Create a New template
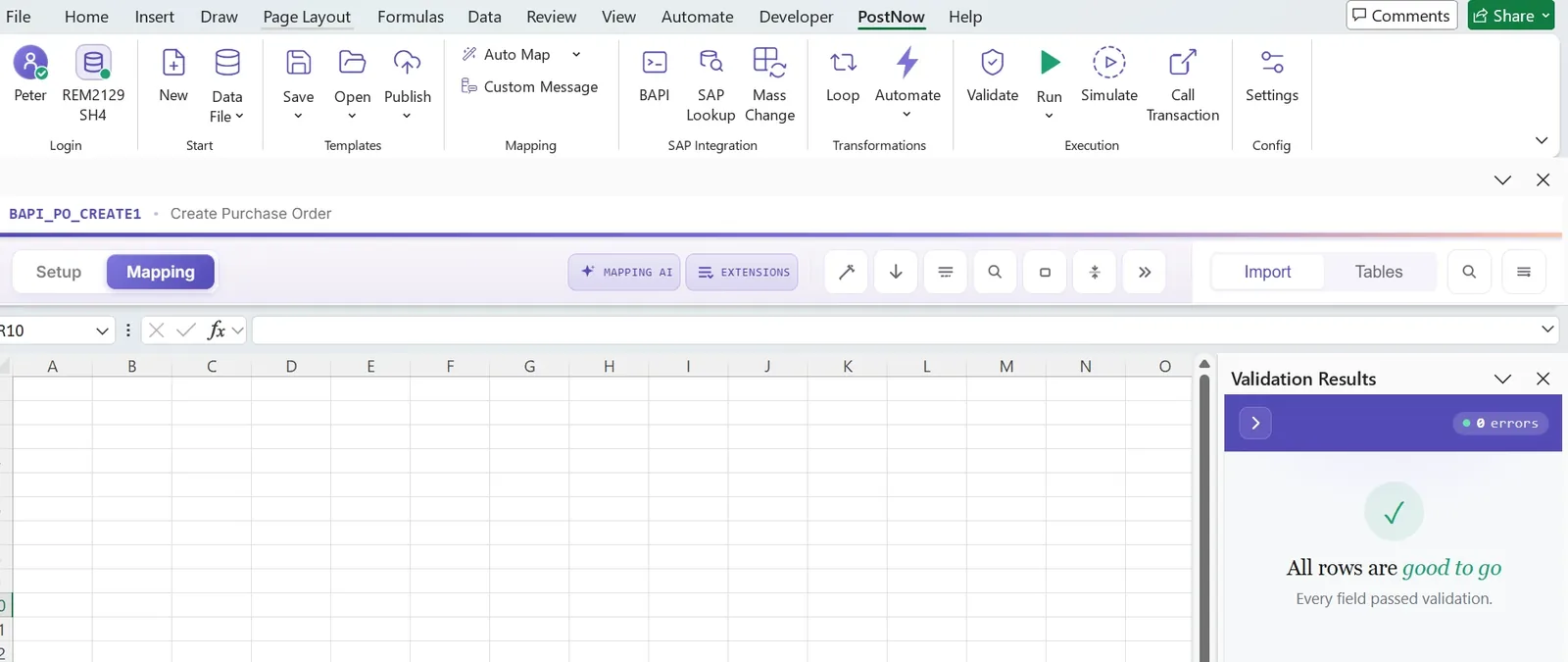The height and width of the screenshot is (662, 1568). [173, 75]
